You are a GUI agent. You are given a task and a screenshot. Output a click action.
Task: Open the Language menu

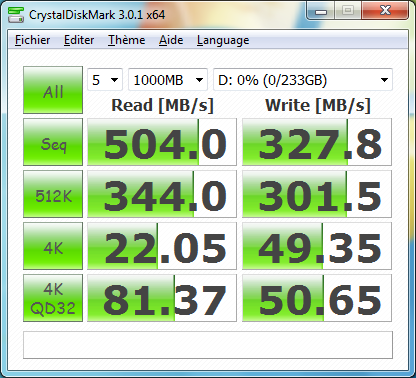point(223,40)
